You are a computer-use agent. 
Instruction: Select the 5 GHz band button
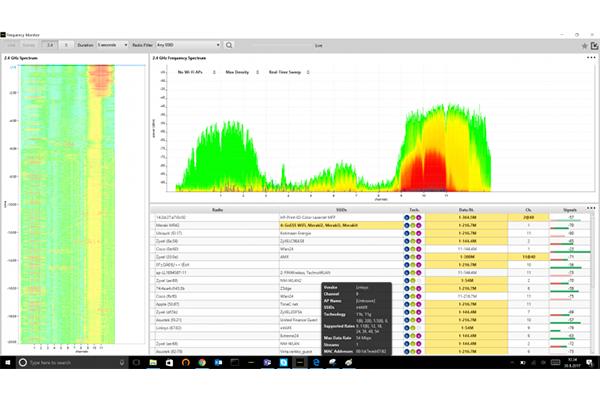pyautogui.click(x=66, y=45)
